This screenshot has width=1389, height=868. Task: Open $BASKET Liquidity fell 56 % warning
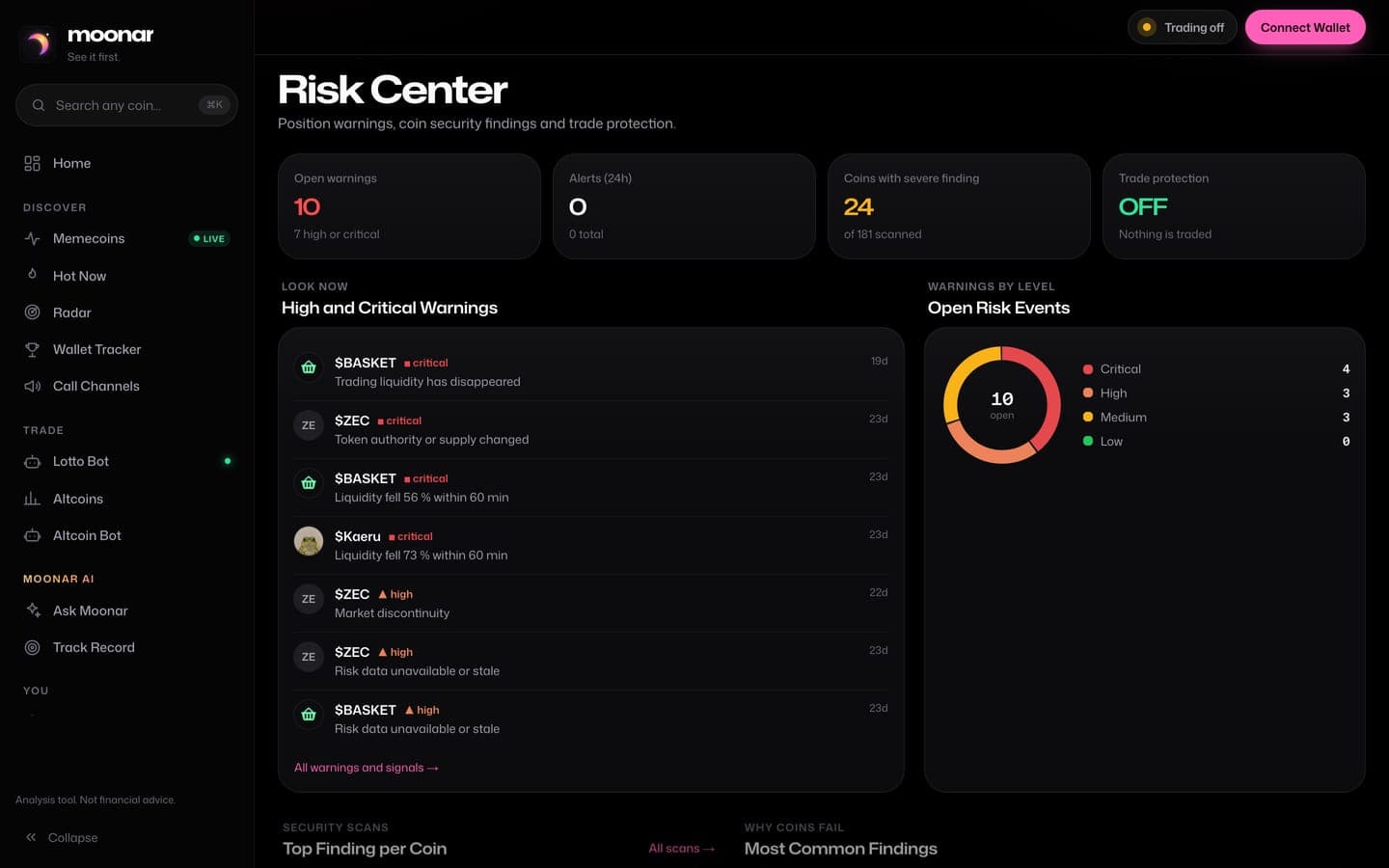tap(591, 488)
